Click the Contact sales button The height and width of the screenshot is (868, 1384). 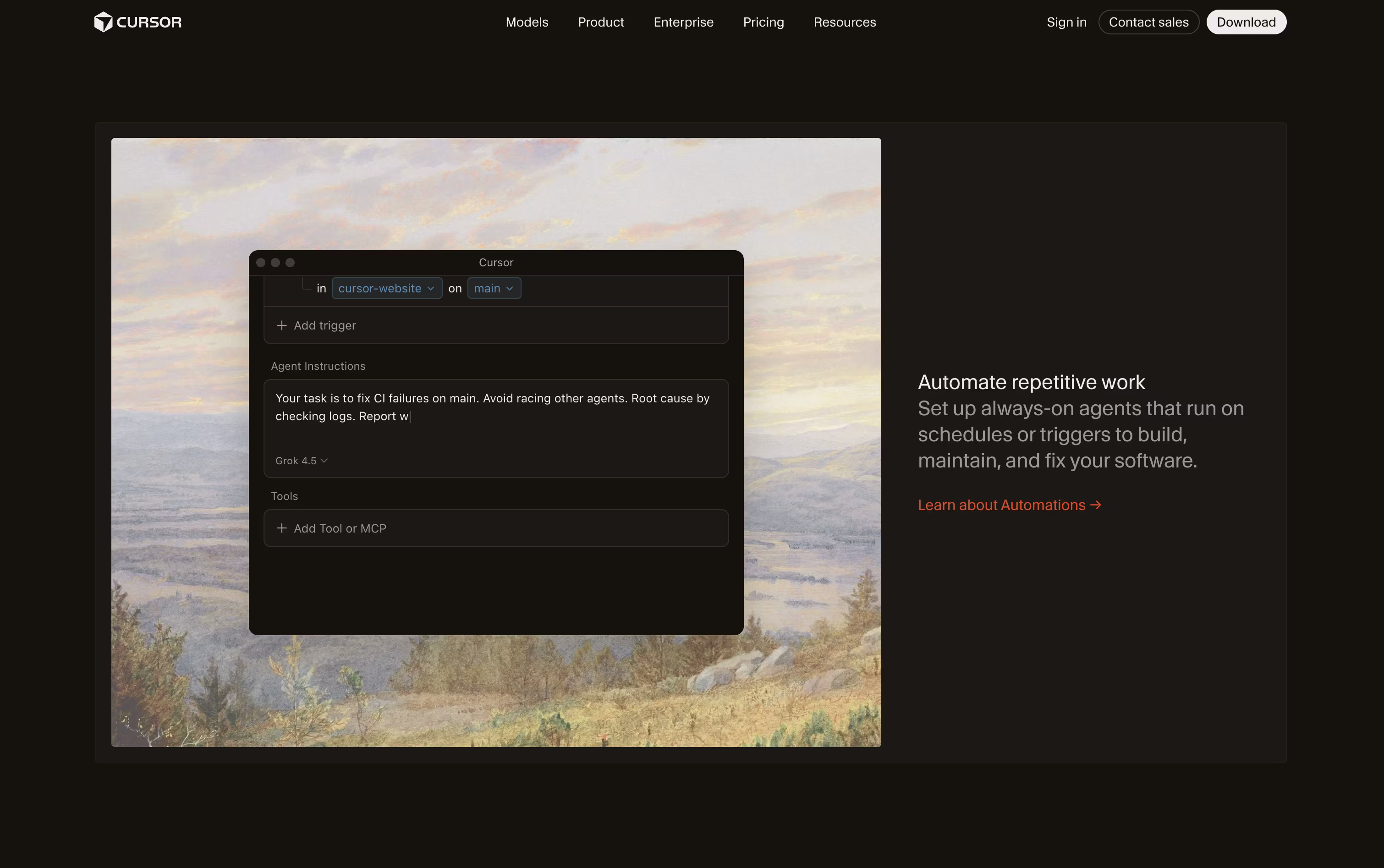(1148, 22)
